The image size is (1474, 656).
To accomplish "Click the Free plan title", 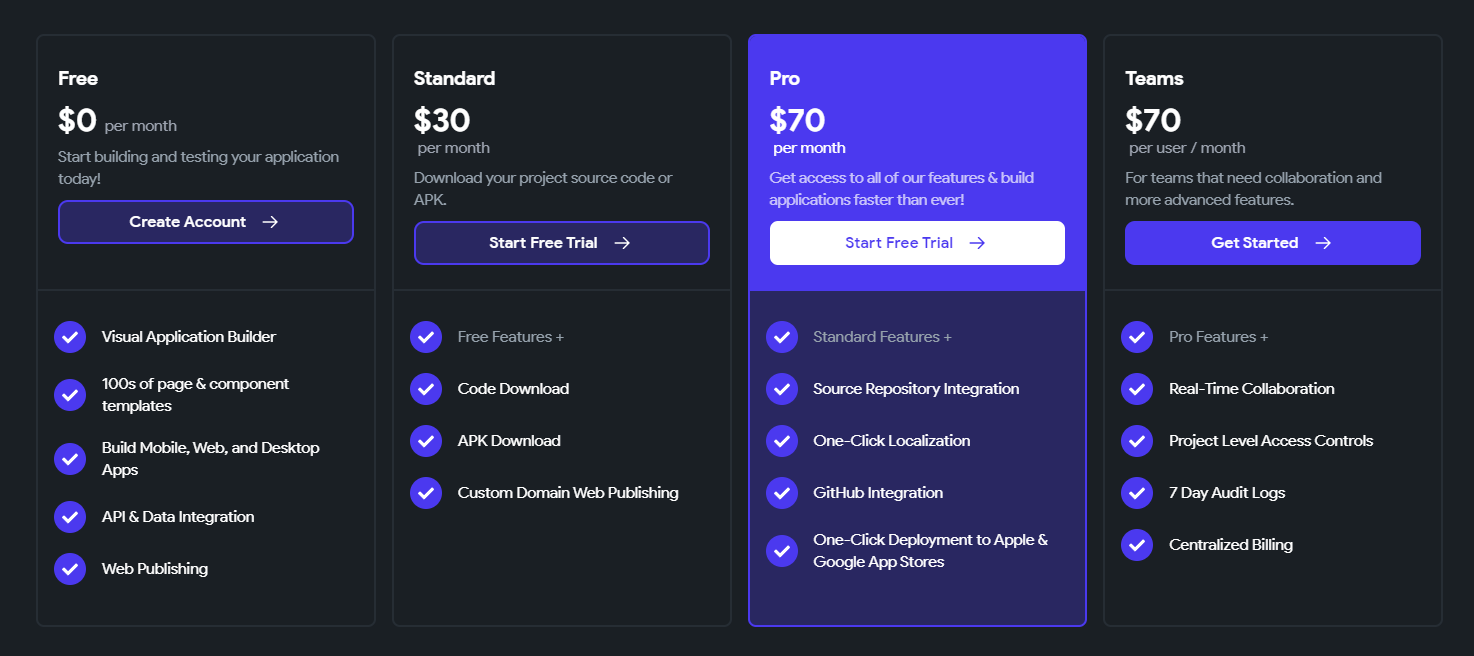I will pos(78,78).
